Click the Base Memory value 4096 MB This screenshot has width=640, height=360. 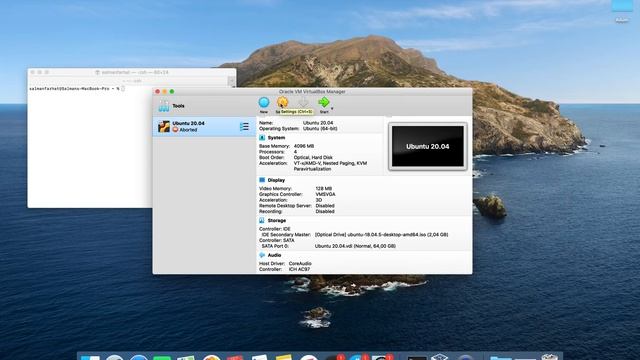pyautogui.click(x=304, y=146)
